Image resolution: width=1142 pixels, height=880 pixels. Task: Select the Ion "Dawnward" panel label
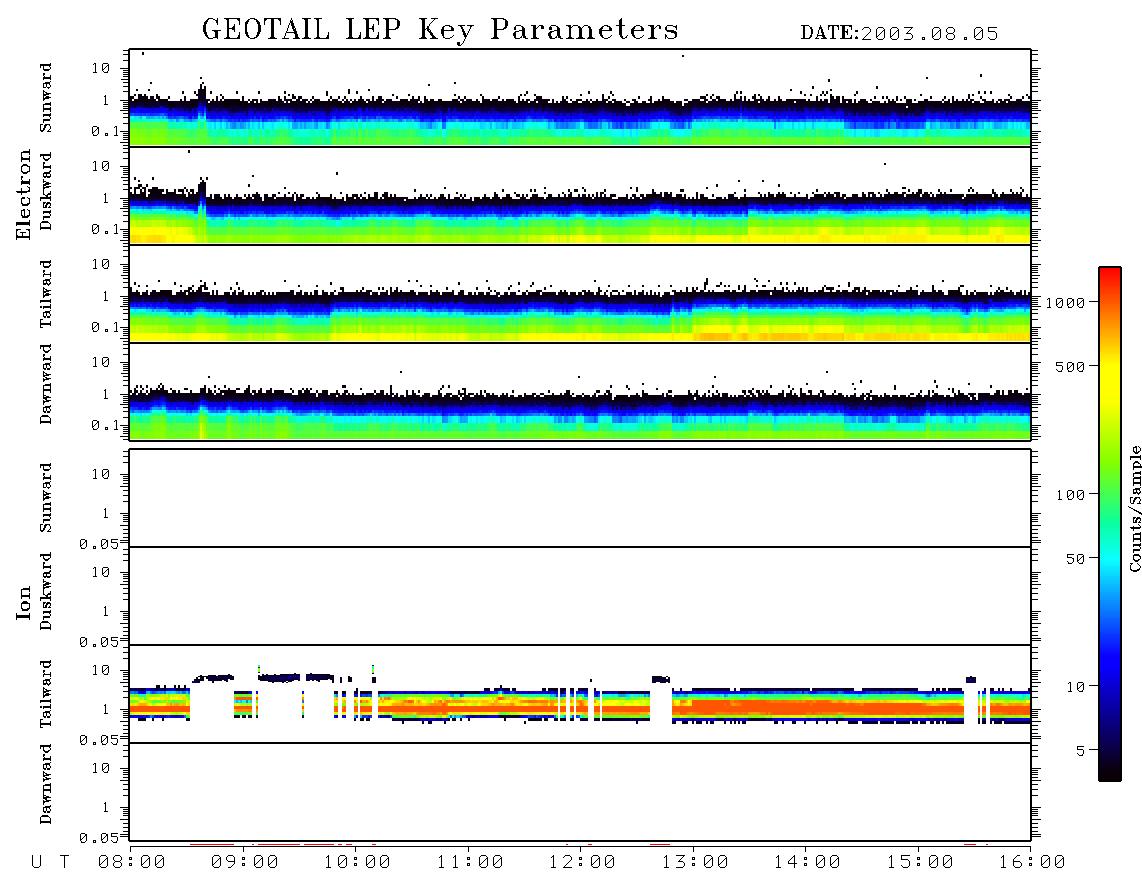click(x=46, y=784)
